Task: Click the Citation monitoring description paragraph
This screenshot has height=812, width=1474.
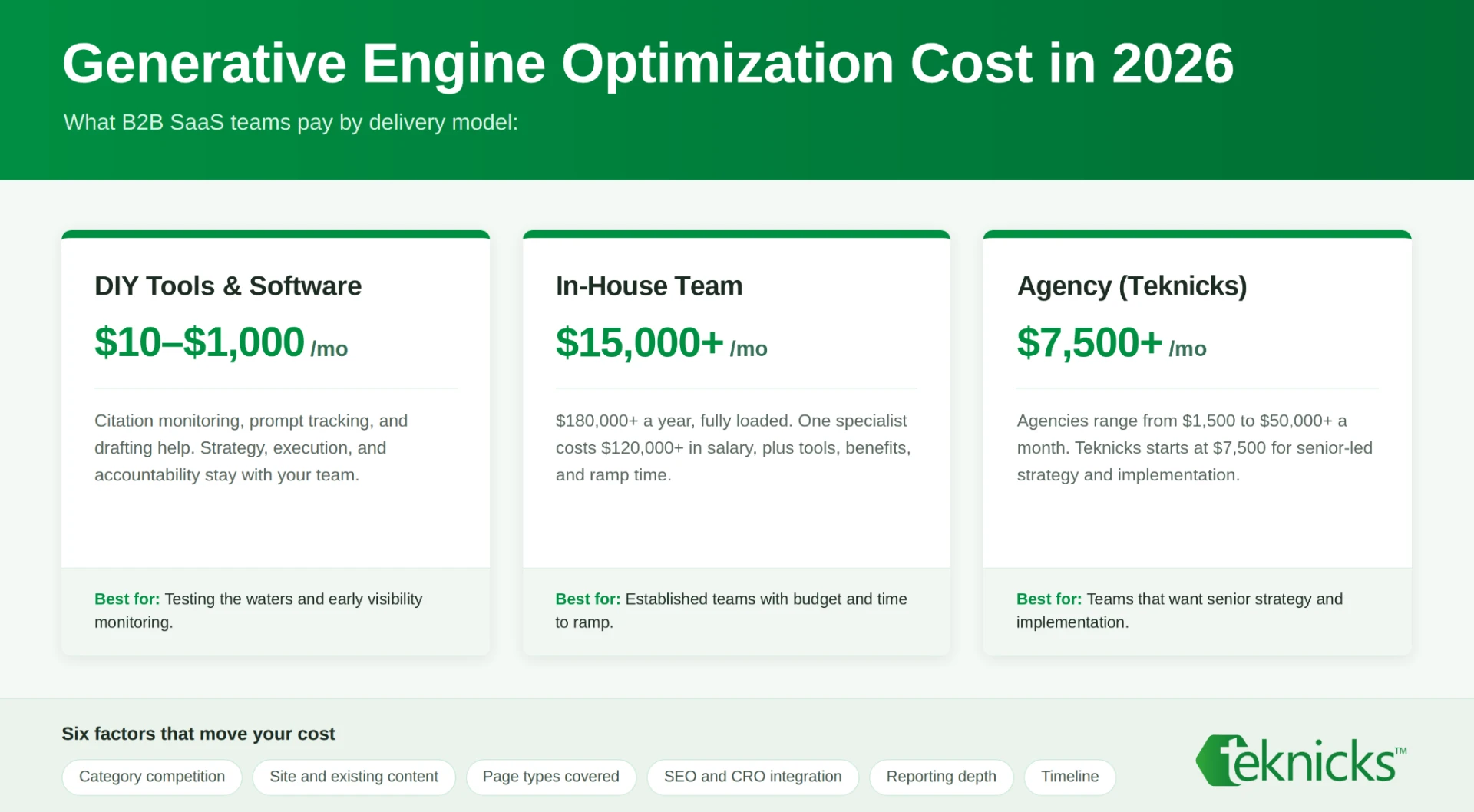Action: coord(251,447)
